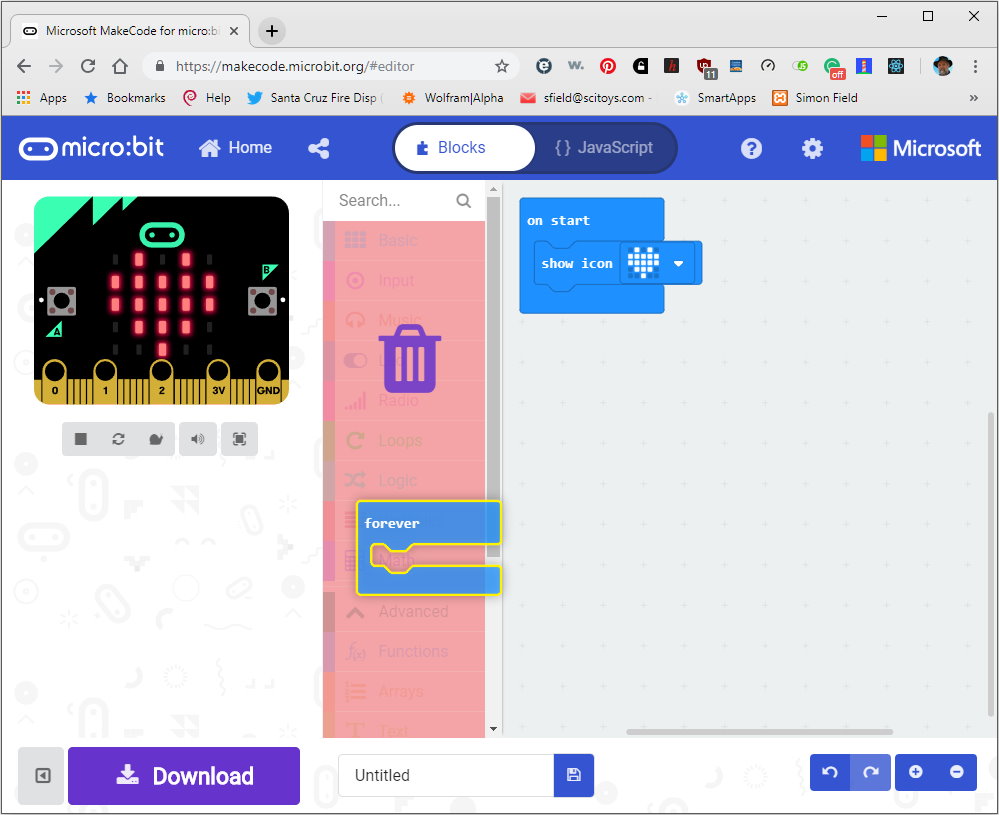999x815 pixels.
Task: Restart the simulator
Action: pyautogui.click(x=118, y=439)
